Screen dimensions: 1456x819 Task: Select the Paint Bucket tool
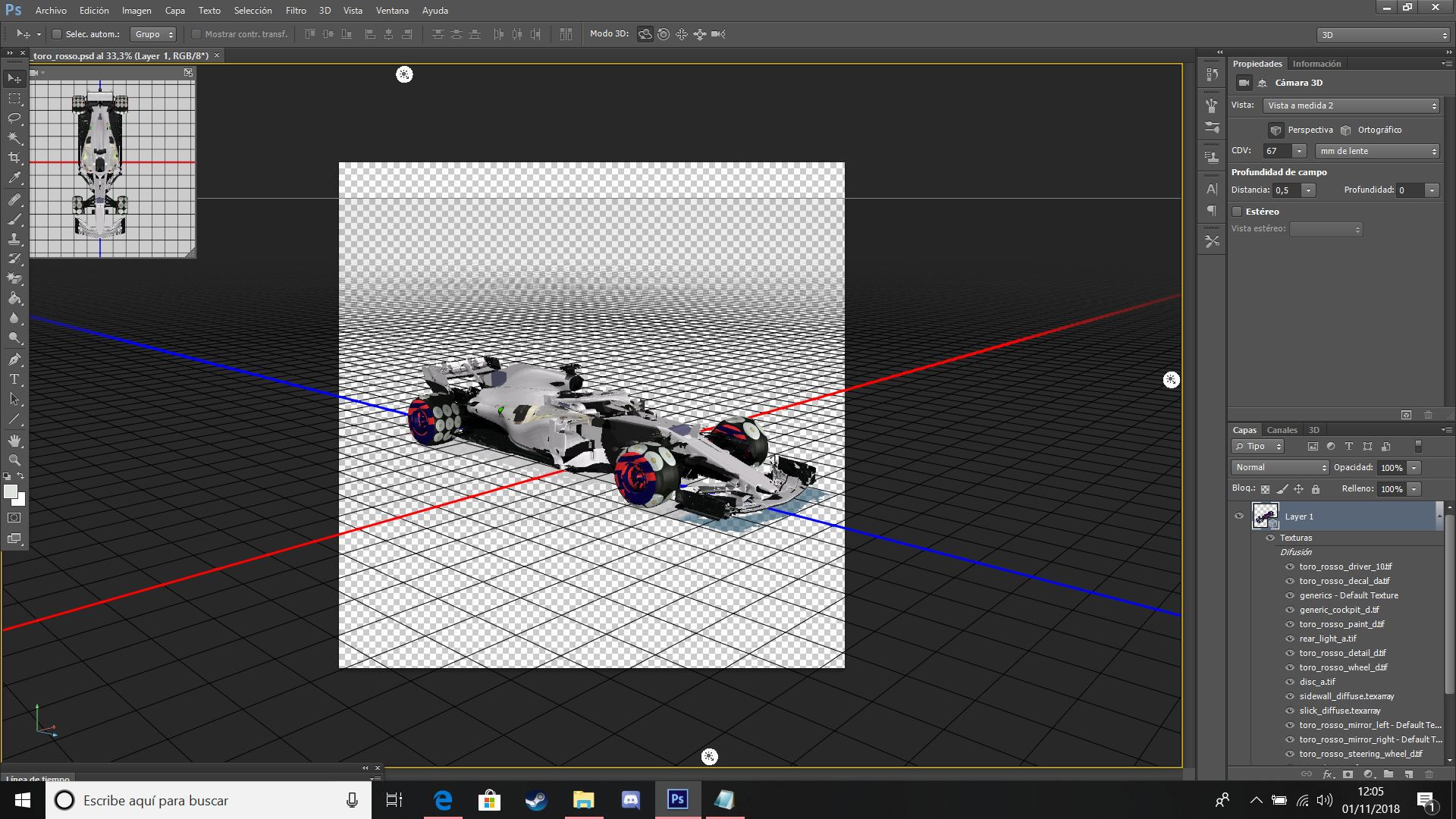14,298
